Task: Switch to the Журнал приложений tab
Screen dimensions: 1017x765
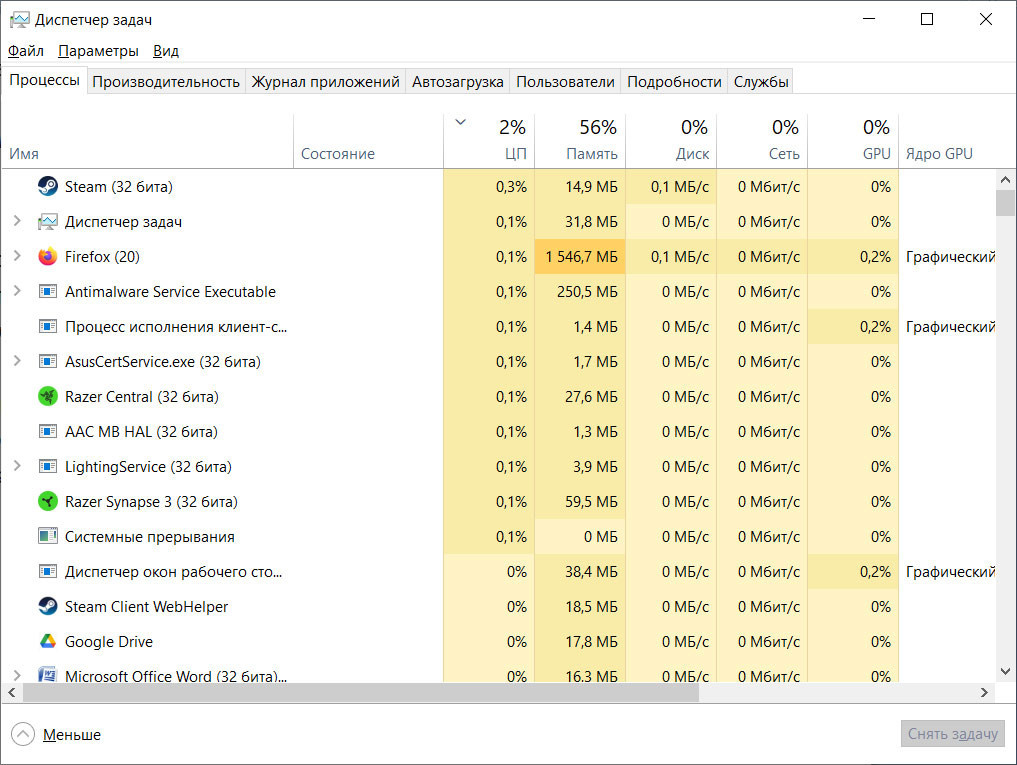Action: click(326, 82)
